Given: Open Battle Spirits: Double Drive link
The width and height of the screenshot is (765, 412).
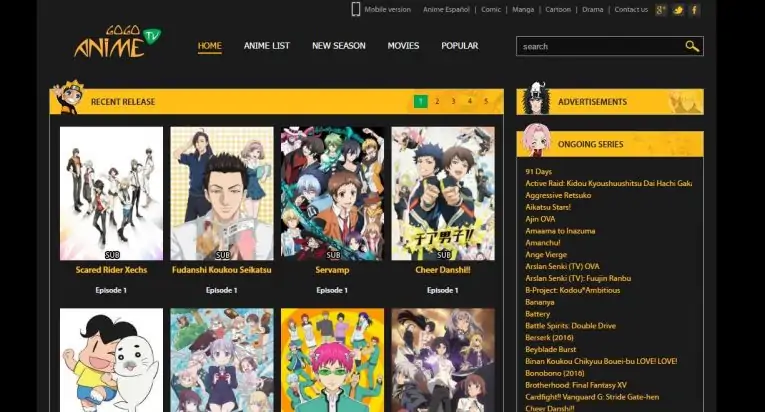Looking at the screenshot, I should 570,326.
